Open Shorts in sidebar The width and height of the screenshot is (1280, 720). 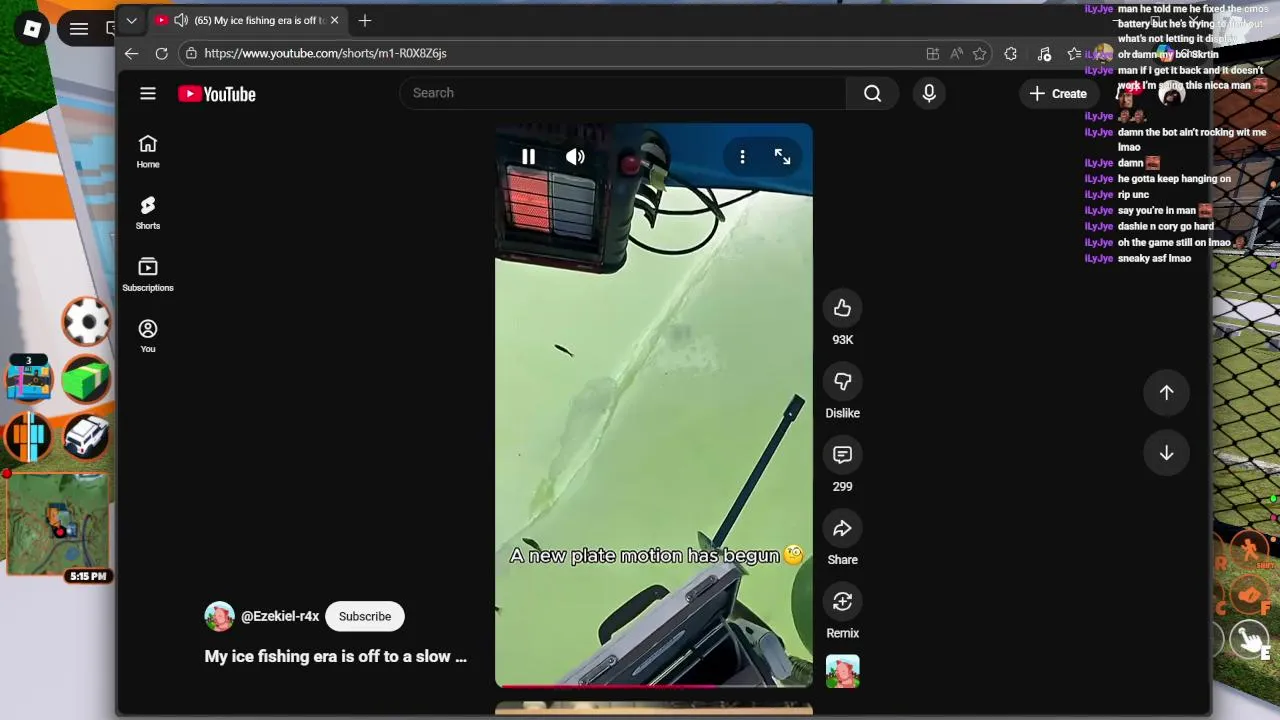click(x=148, y=213)
